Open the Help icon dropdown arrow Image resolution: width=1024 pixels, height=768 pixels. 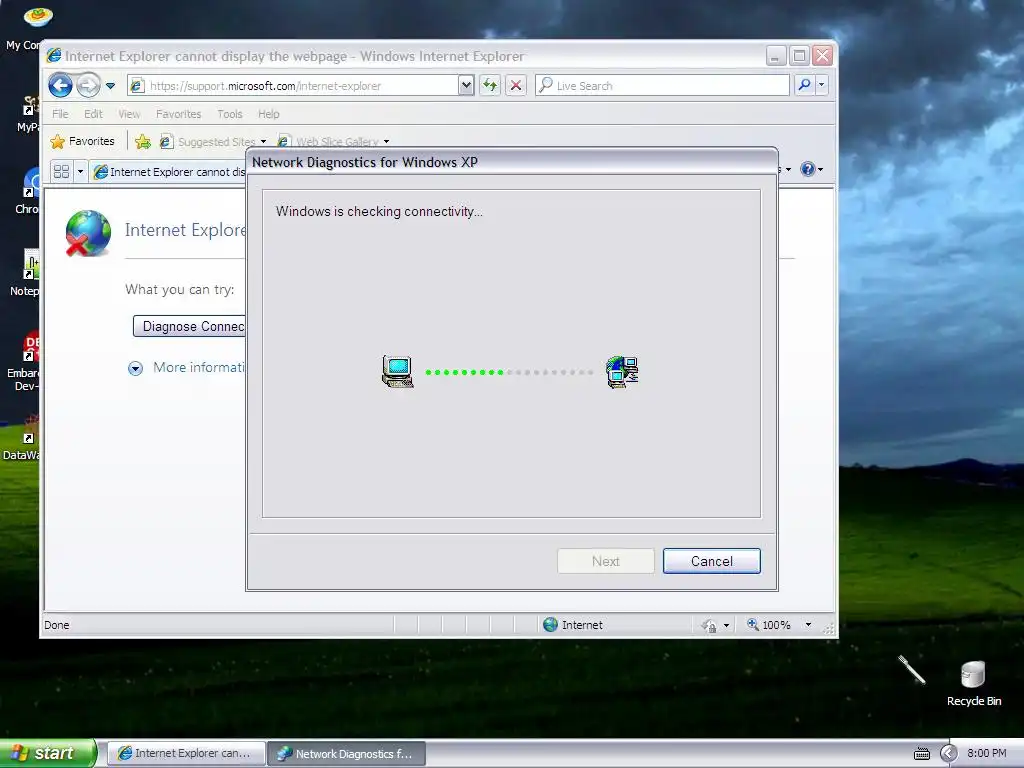(821, 170)
